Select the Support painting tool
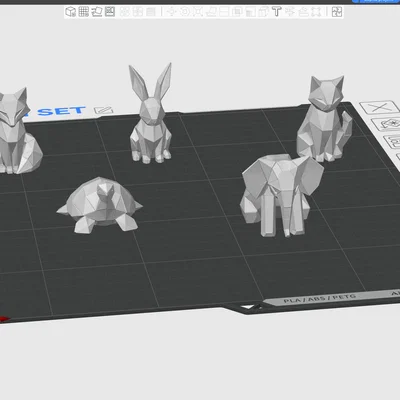 click(250, 12)
